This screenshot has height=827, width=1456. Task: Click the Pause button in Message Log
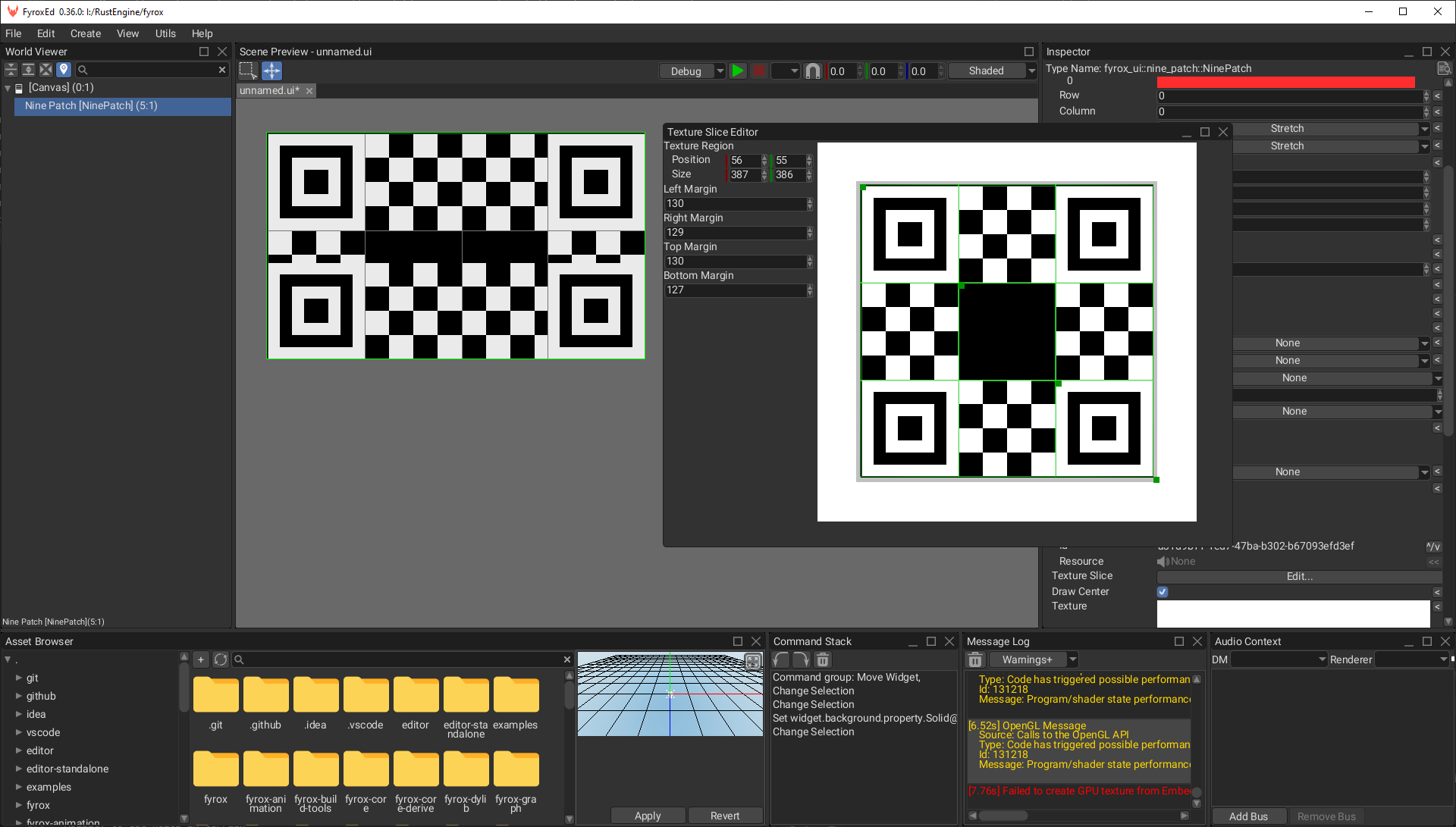(x=975, y=659)
